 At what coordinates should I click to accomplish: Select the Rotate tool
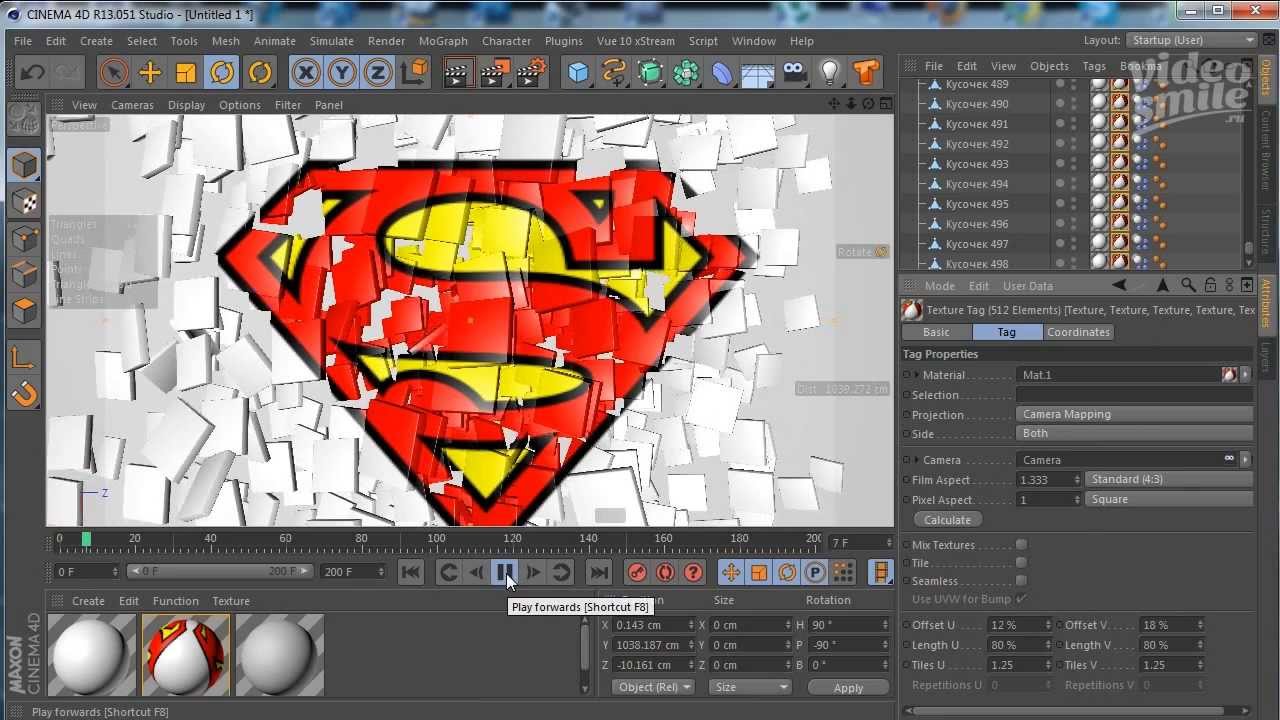click(x=222, y=72)
